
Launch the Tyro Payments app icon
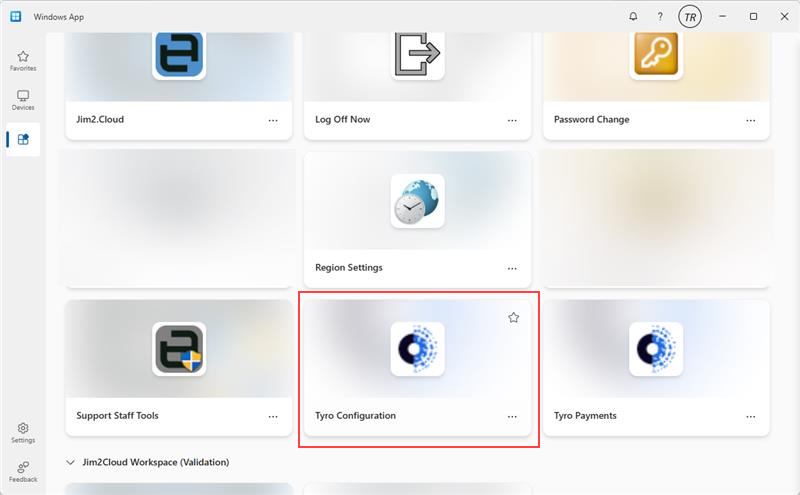pyautogui.click(x=656, y=349)
